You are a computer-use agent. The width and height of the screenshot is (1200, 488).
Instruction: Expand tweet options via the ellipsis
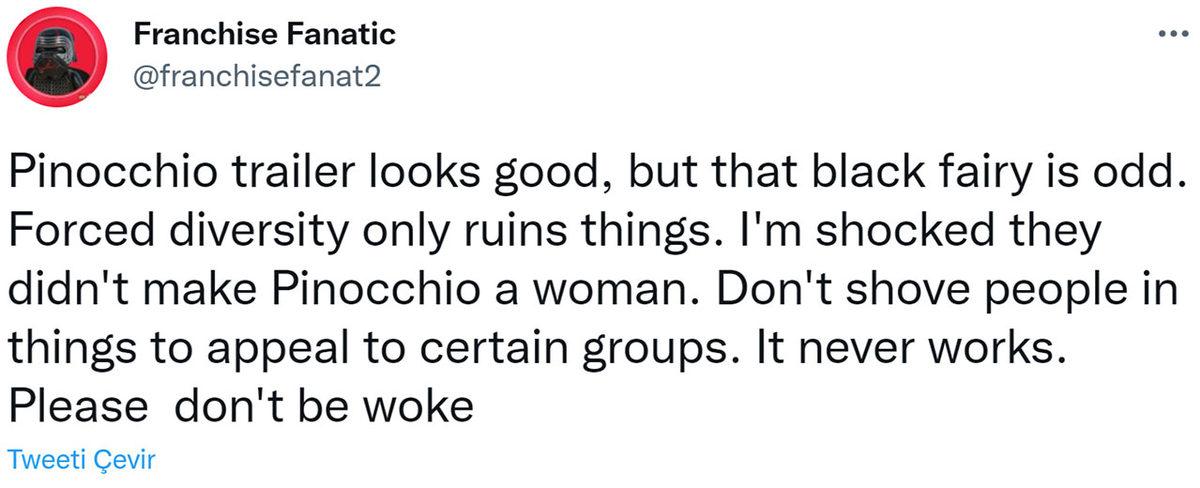(1167, 34)
